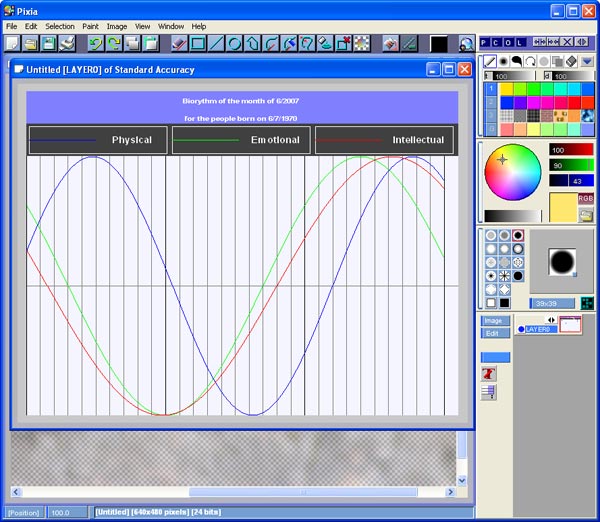This screenshot has width=600, height=522.
Task: Select the circle shape tool
Action: 233,43
